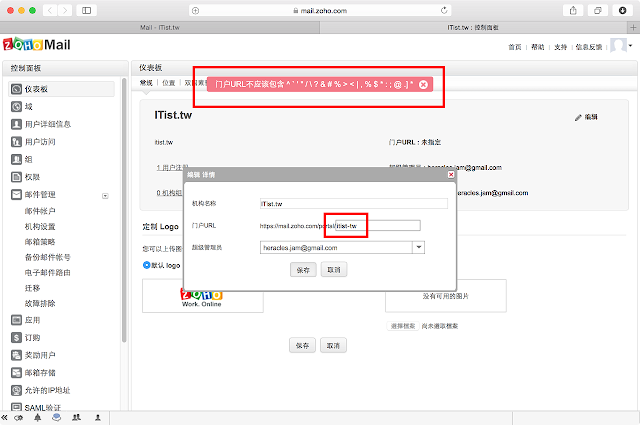Screen dimensions: 640x425
Task: Click the '1 用户注册' link
Action: point(171,167)
